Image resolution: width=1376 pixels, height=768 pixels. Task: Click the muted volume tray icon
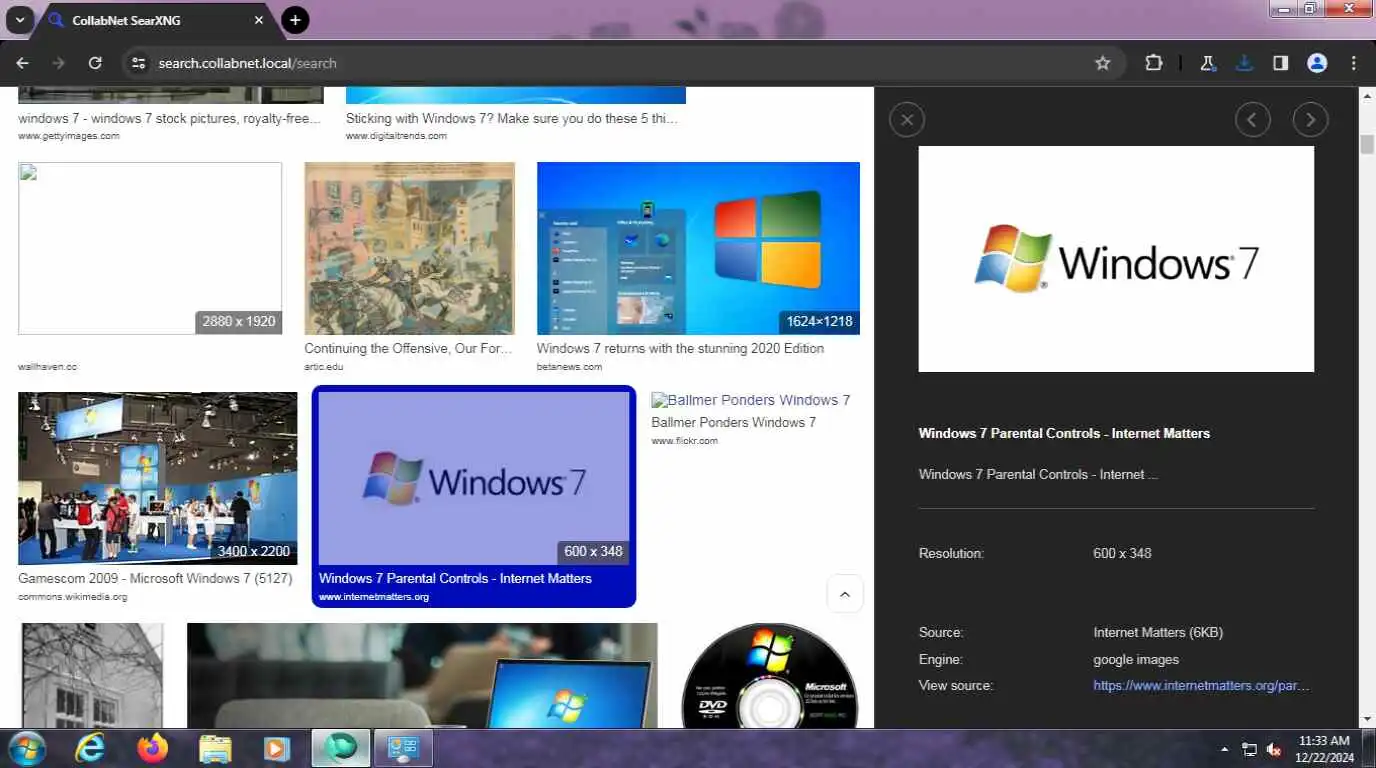[x=1274, y=749]
